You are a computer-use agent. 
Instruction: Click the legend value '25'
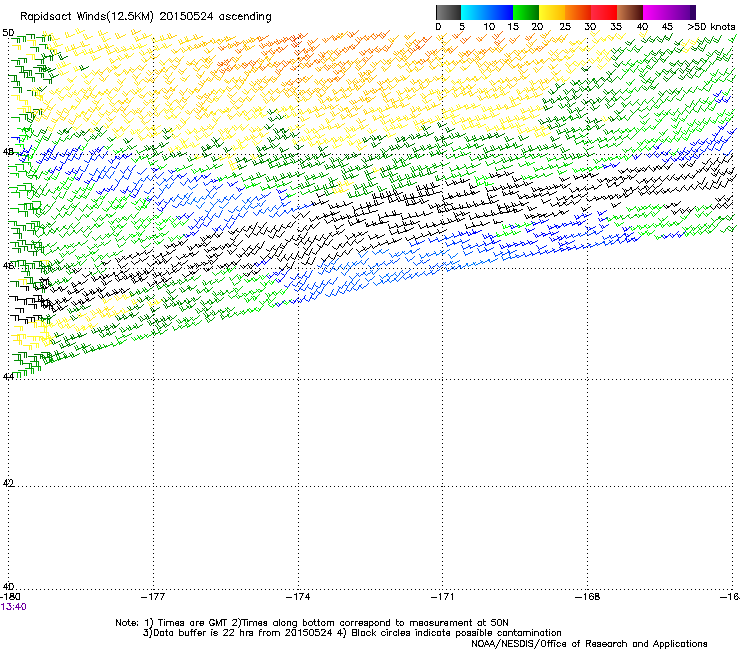pos(565,27)
